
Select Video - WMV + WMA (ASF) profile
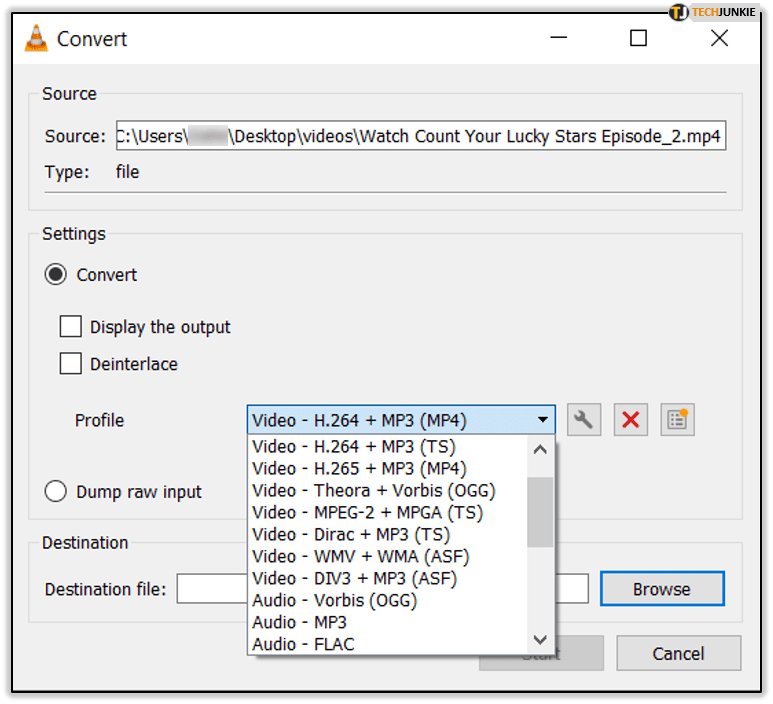coord(360,556)
